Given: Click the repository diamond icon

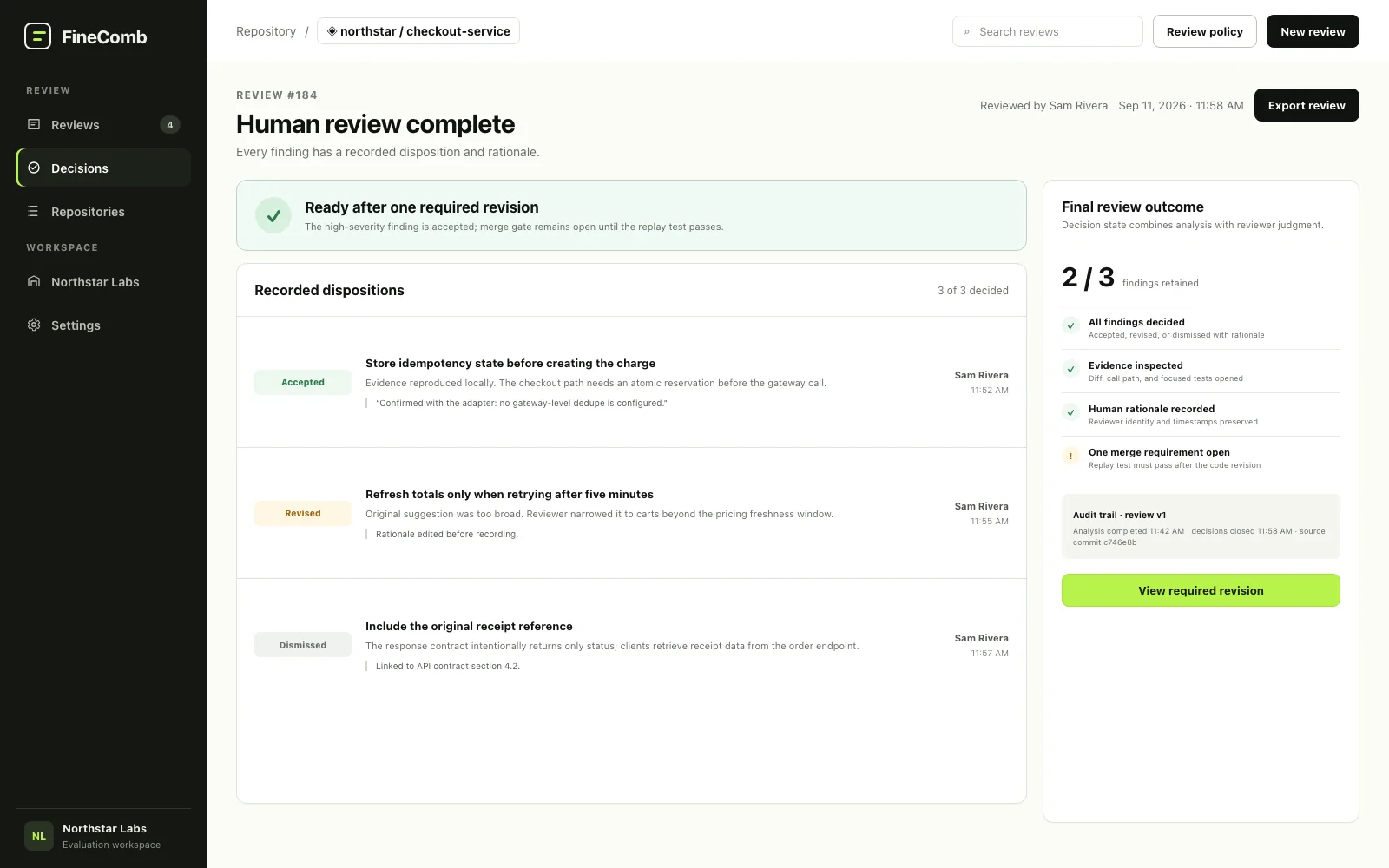Looking at the screenshot, I should (x=332, y=31).
